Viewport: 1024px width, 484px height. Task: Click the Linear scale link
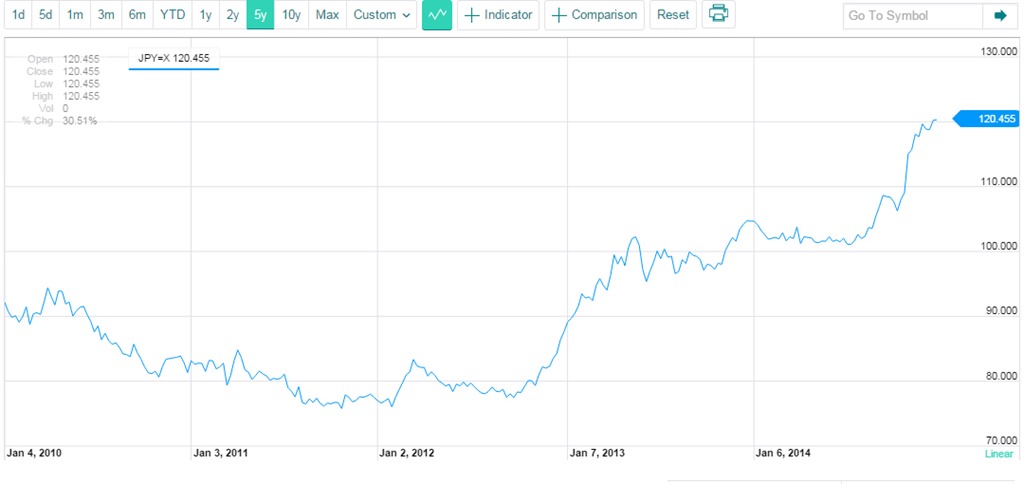pyautogui.click(x=998, y=454)
